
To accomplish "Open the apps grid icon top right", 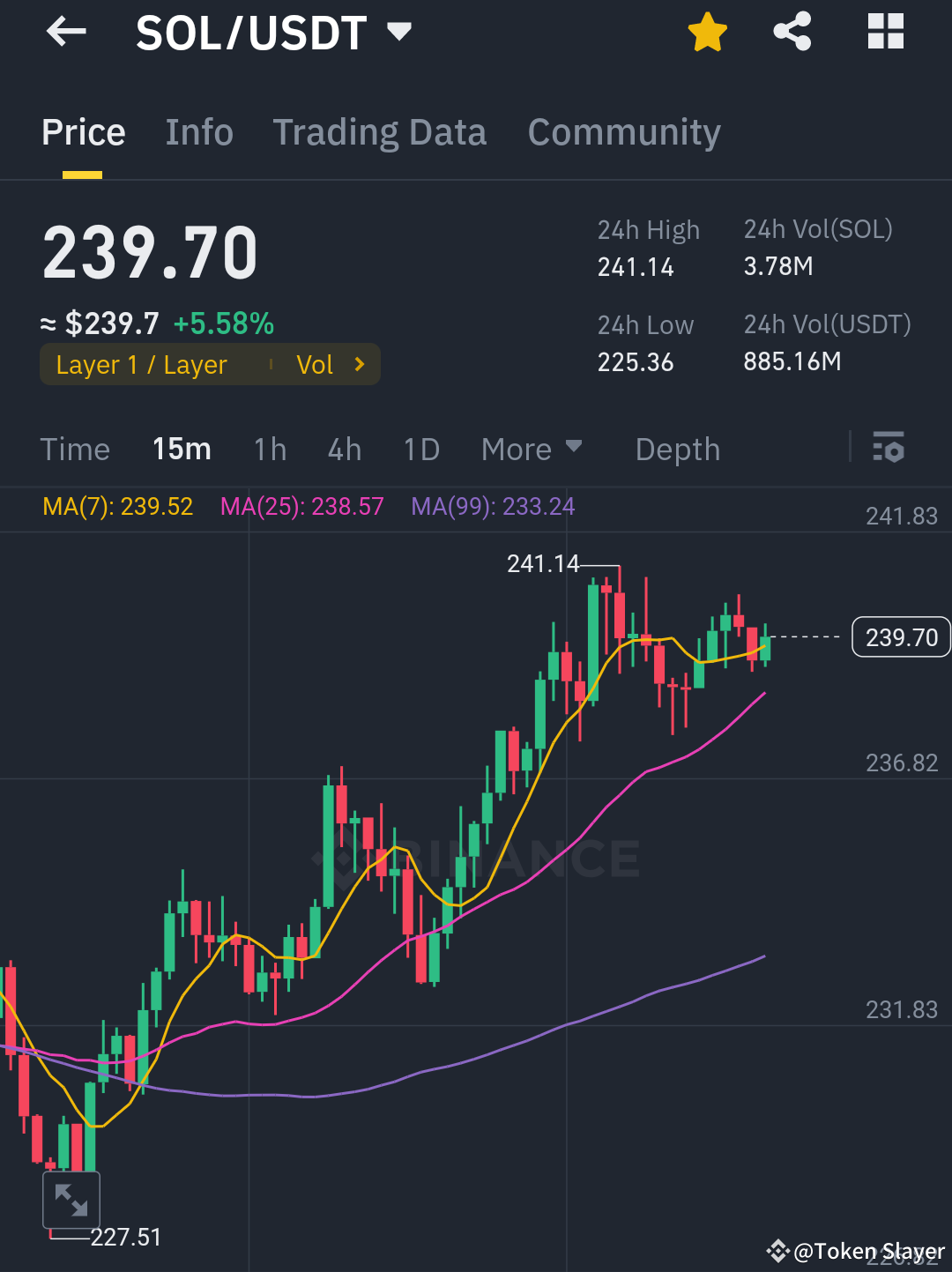I will pyautogui.click(x=884, y=32).
